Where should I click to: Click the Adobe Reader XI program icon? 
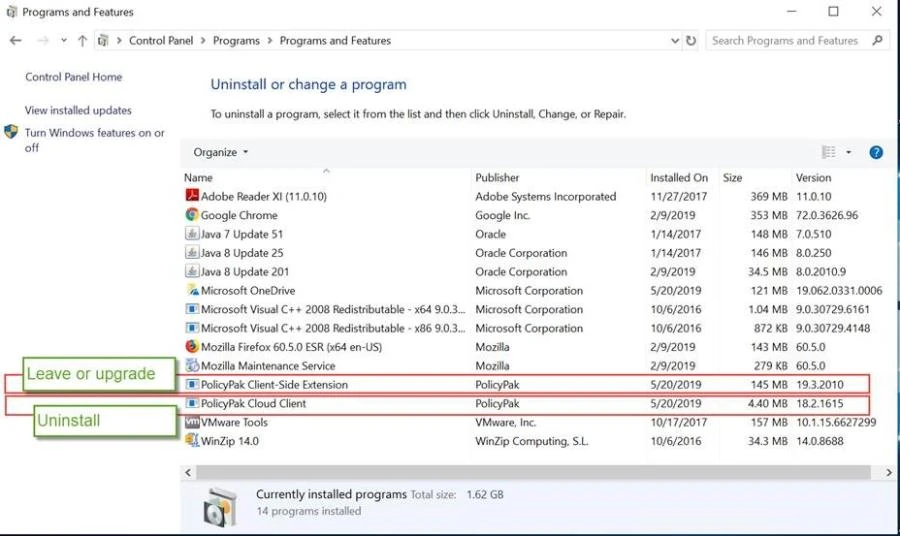[192, 197]
